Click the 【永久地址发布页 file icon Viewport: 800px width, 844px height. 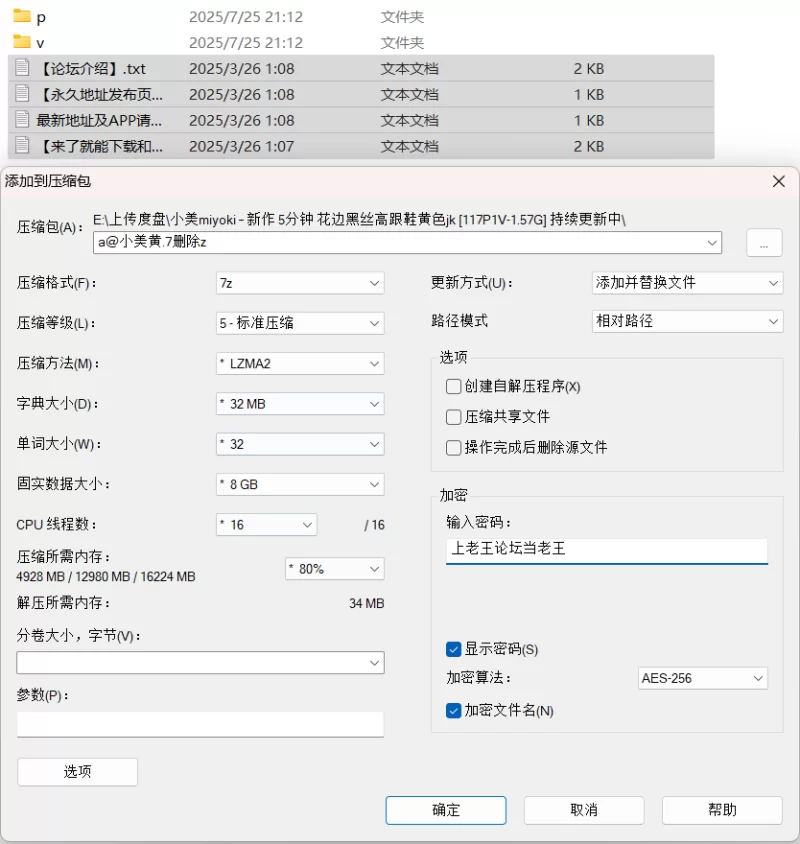pyautogui.click(x=22, y=93)
